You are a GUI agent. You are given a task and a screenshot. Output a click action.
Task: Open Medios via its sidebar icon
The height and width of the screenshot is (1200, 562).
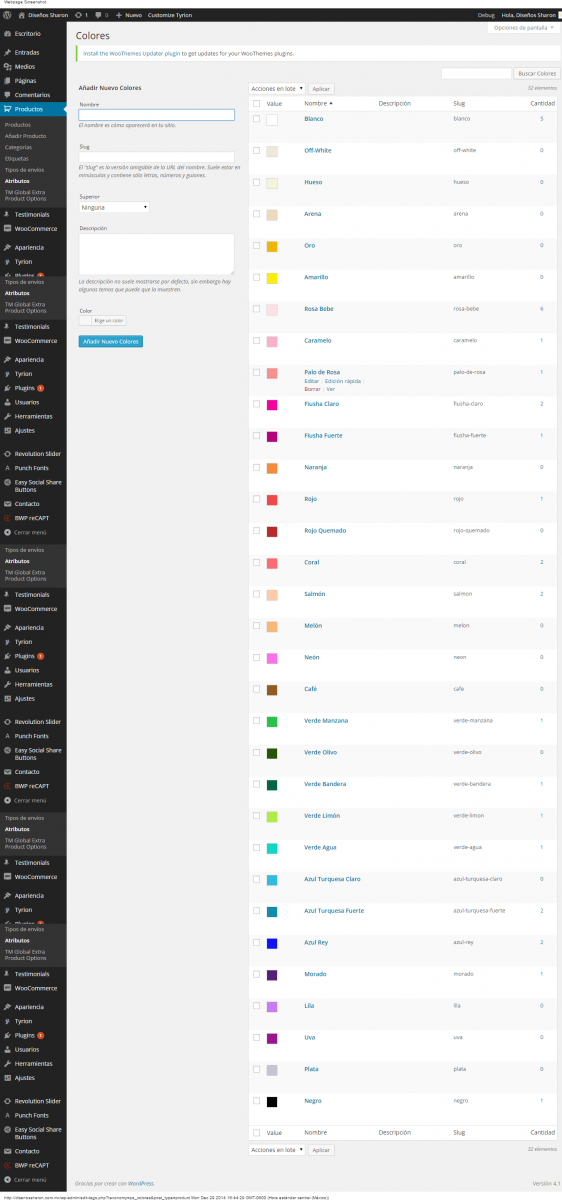(8, 65)
